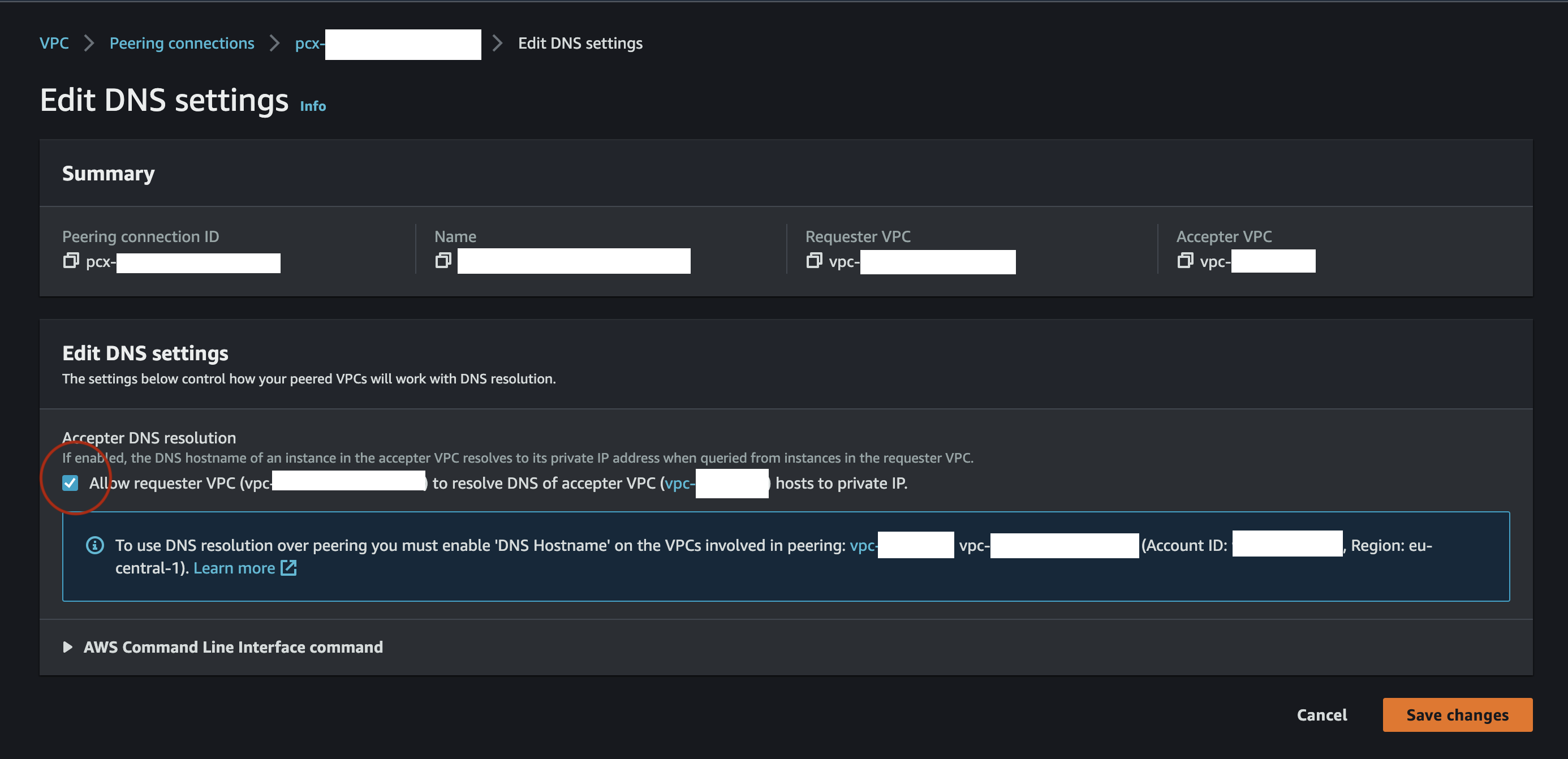This screenshot has width=1568, height=759.
Task: Click the Cancel button
Action: click(1321, 714)
